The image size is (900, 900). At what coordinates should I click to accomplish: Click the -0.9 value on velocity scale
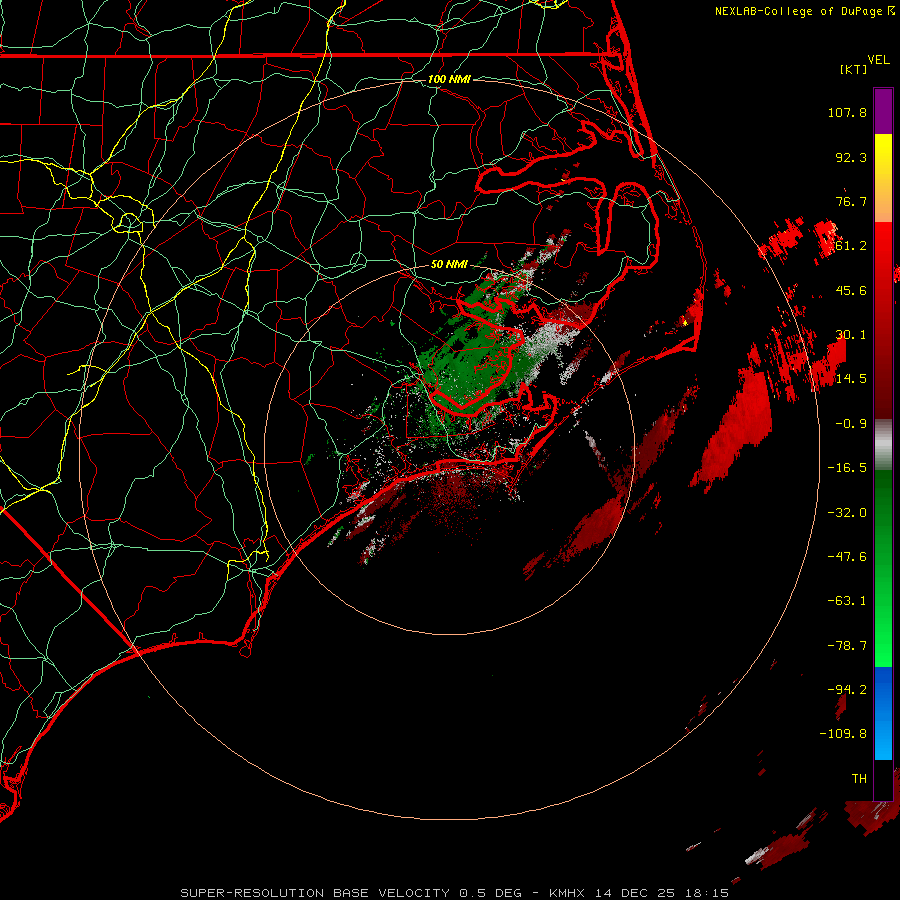click(x=851, y=424)
